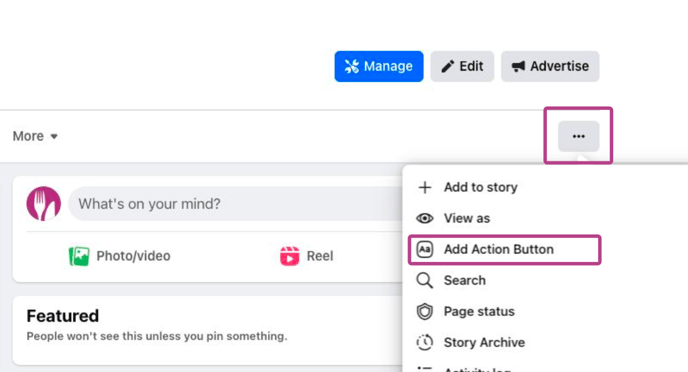This screenshot has width=688, height=372.
Task: Select Add to story menu entry
Action: point(544,187)
